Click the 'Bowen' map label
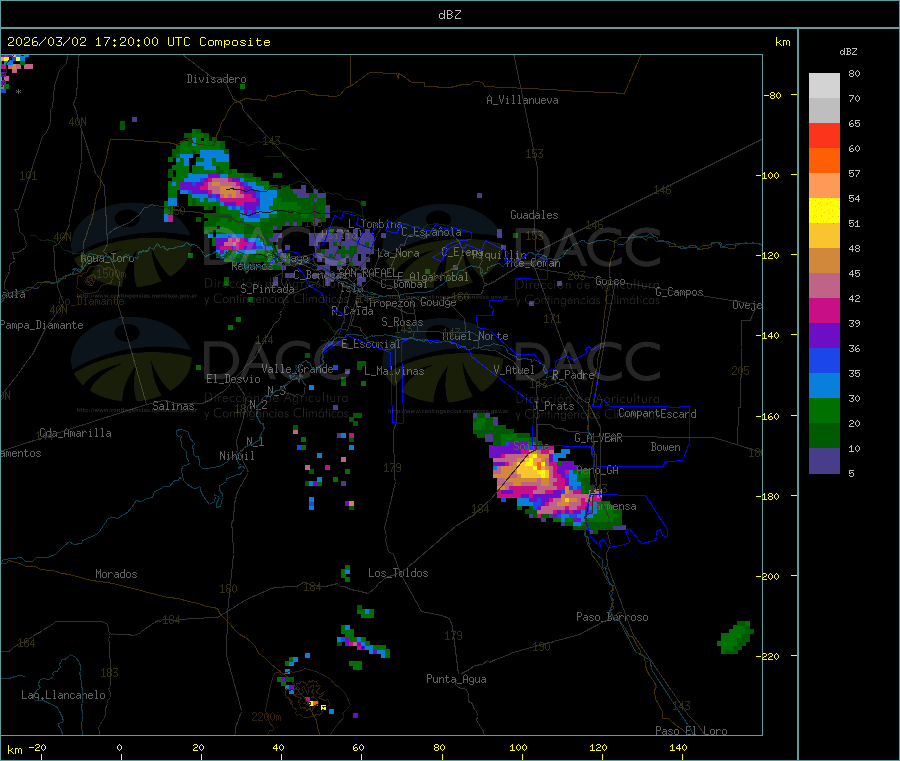The width and height of the screenshot is (900, 761). (665, 447)
